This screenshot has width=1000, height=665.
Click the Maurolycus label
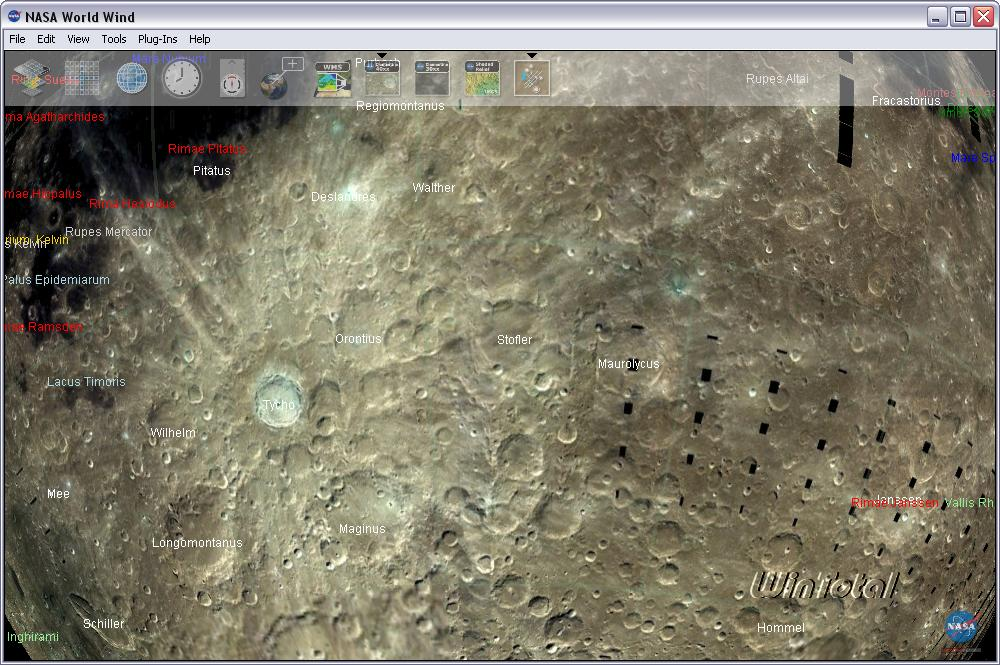[x=628, y=363]
